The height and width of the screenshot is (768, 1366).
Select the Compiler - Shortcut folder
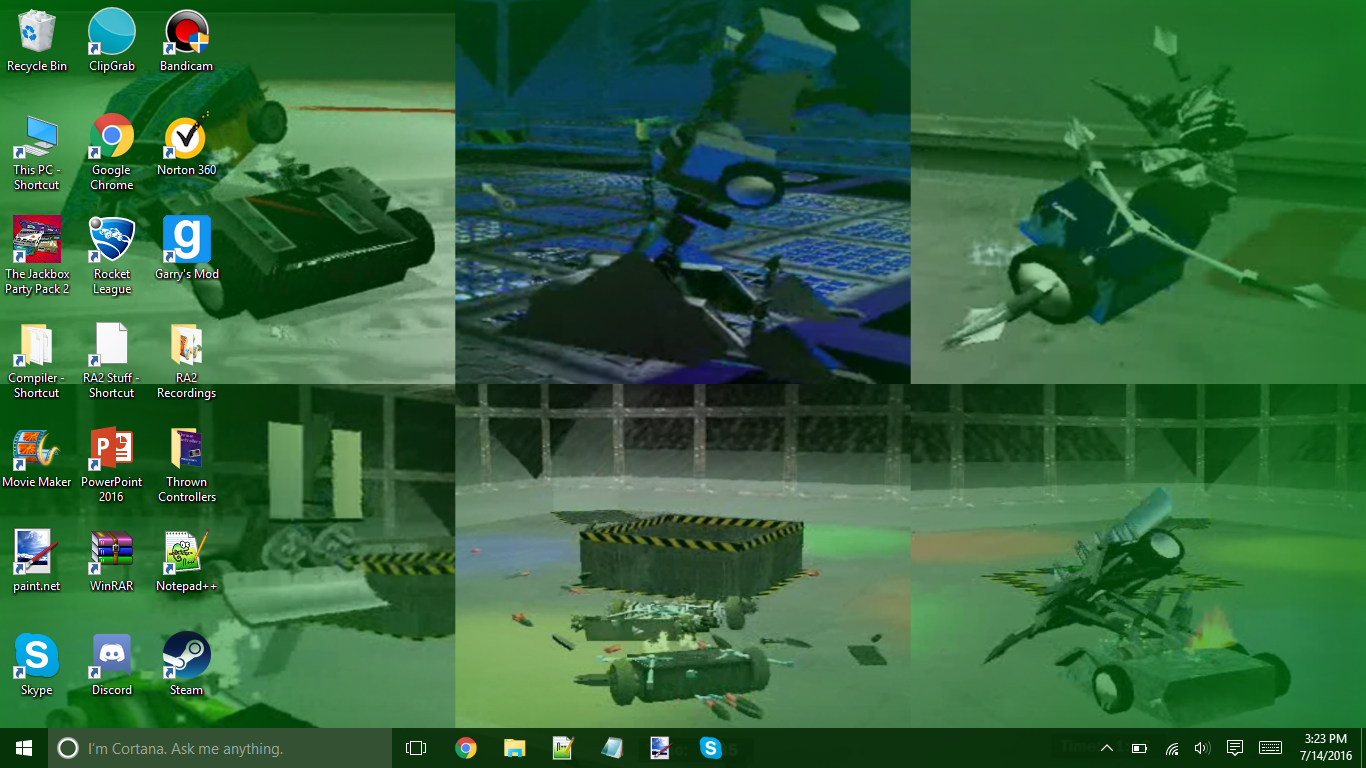click(x=37, y=360)
